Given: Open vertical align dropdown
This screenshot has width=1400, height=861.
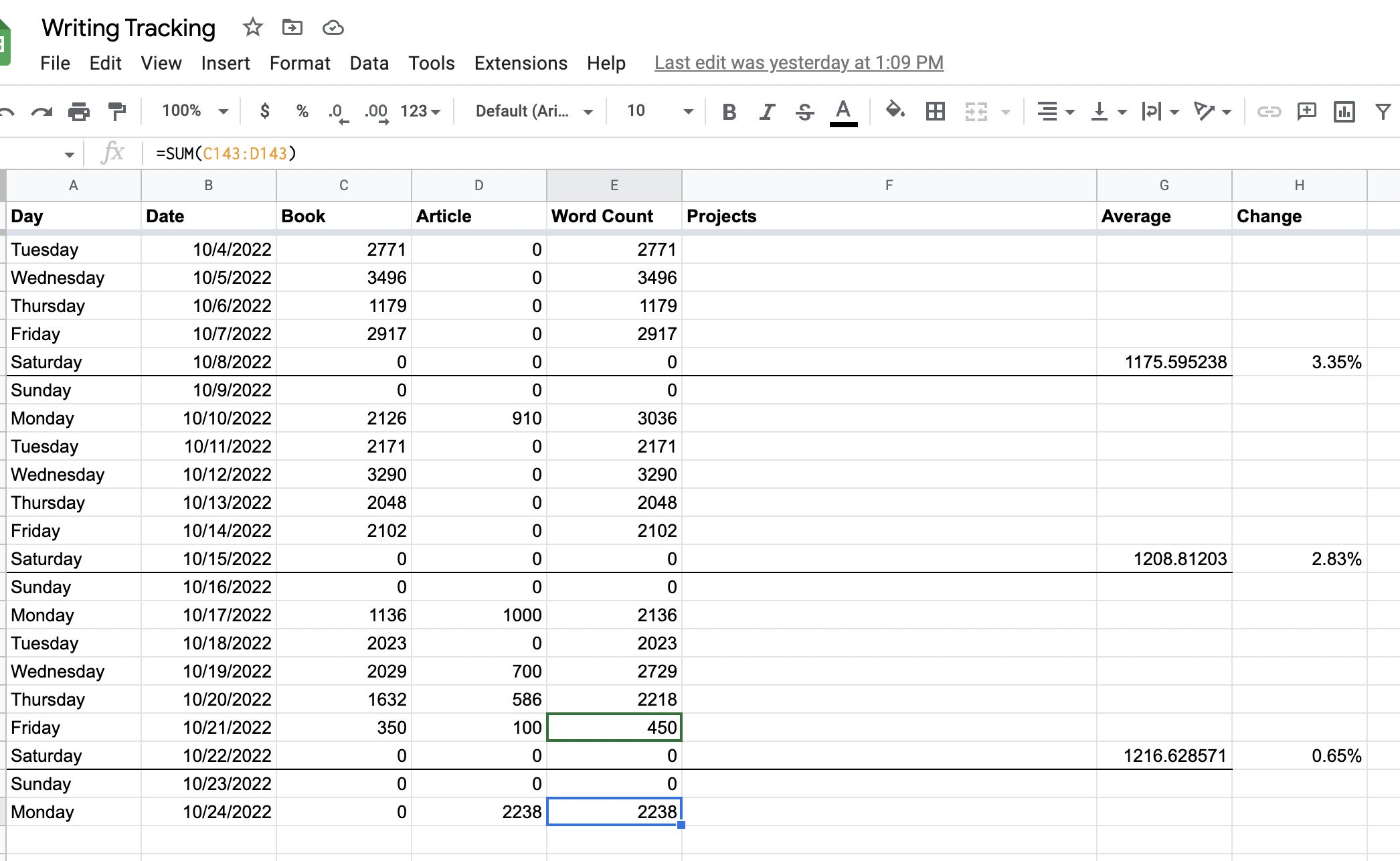Looking at the screenshot, I should point(1108,111).
